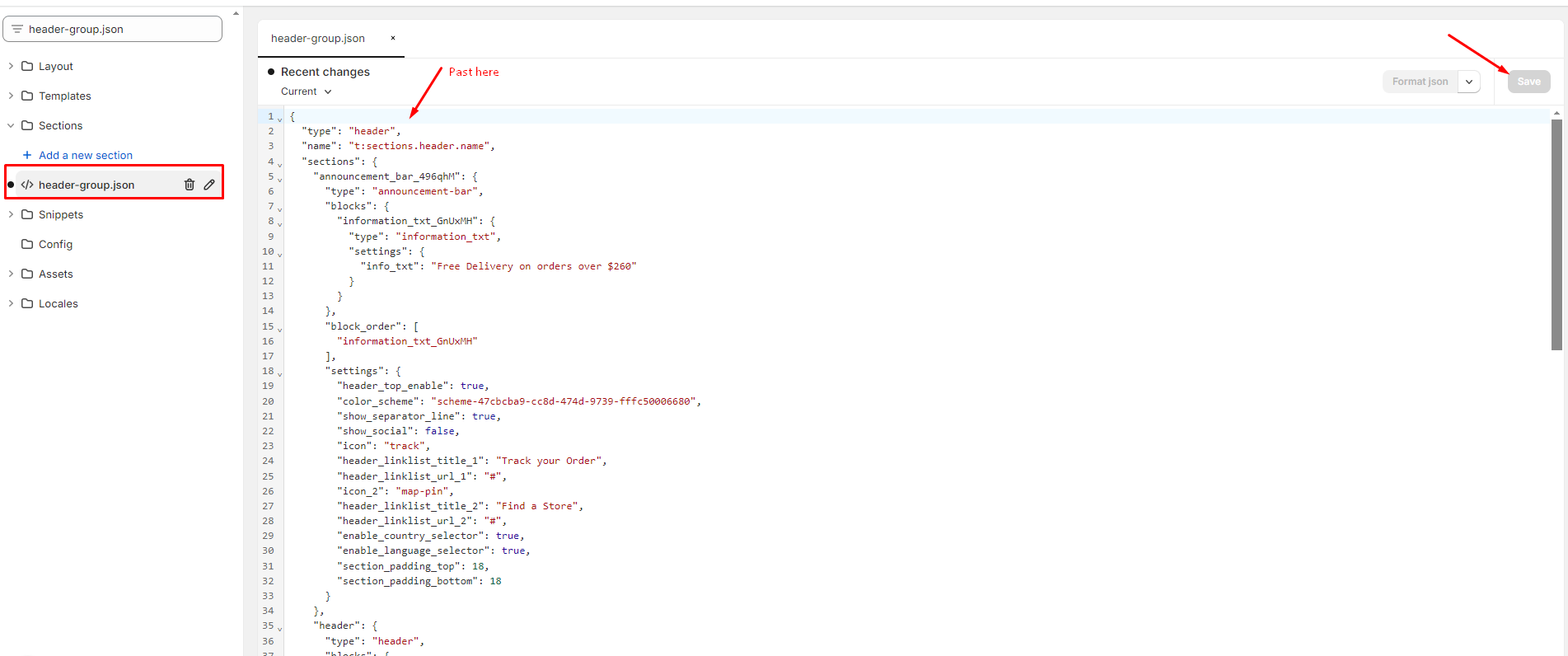Rename header-group.json with the pencil icon
Screen dimensions: 1568x656
pos(209,185)
